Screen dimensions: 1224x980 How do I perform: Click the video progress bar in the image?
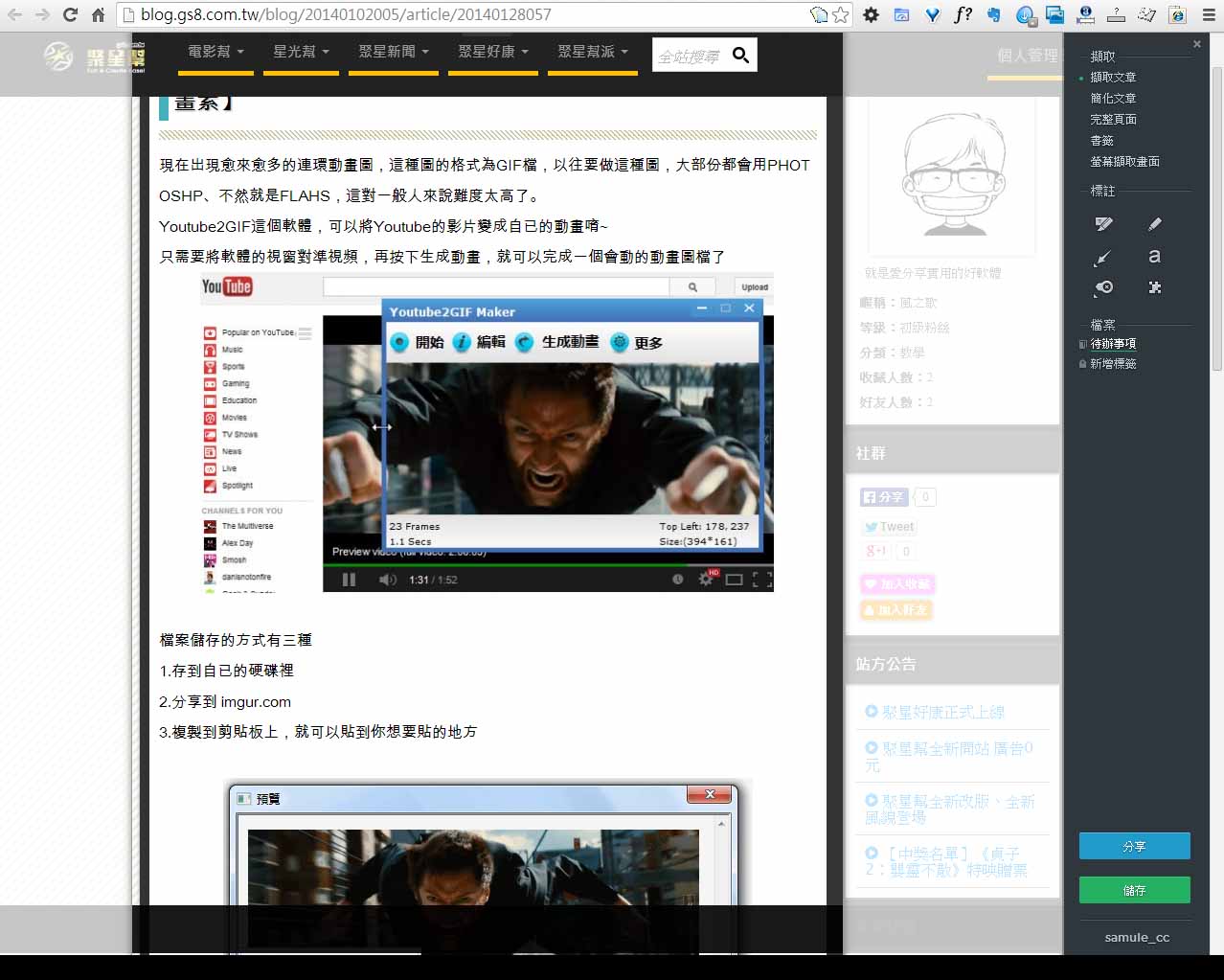[x=547, y=565]
